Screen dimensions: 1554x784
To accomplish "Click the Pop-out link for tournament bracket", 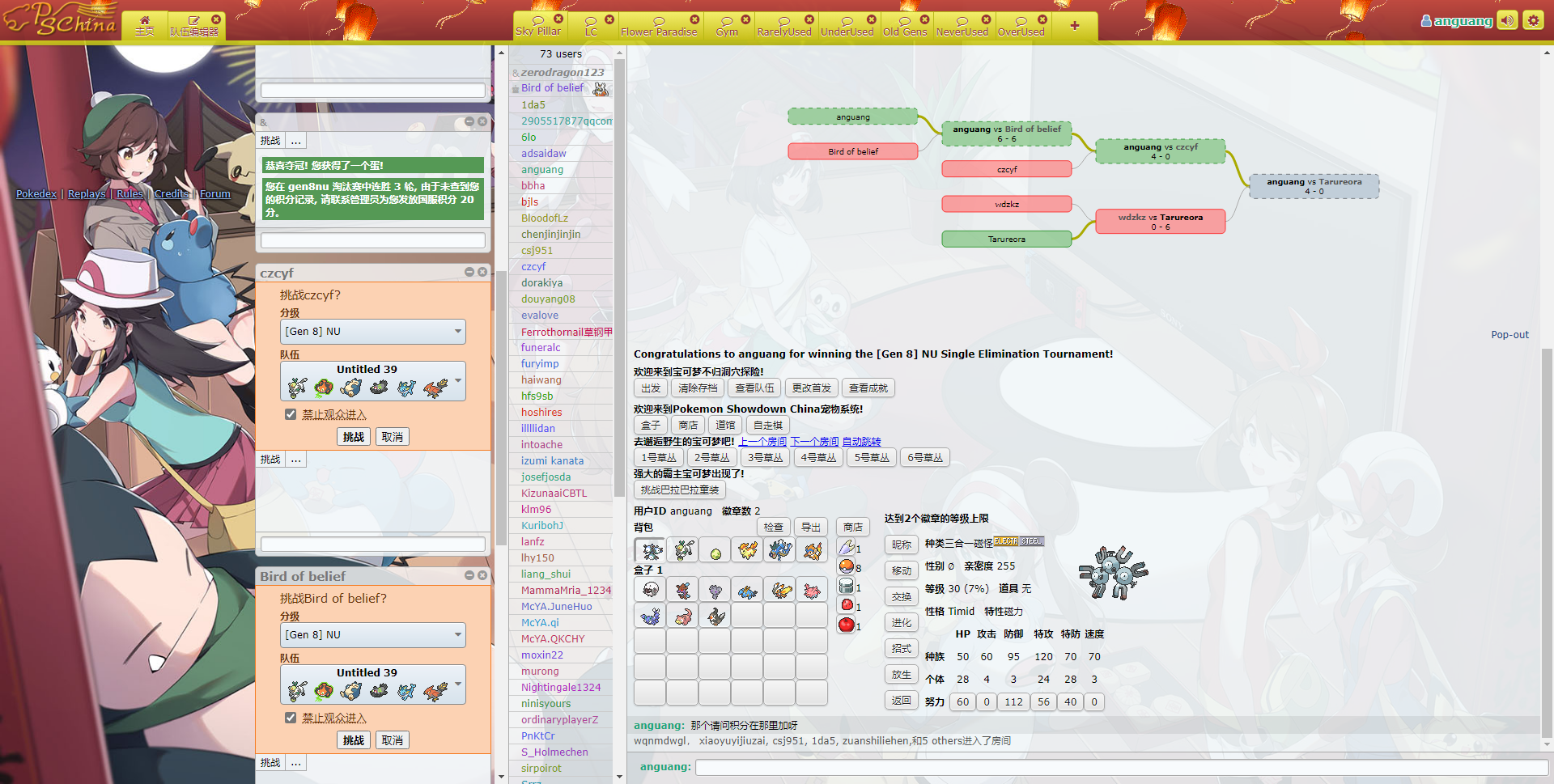I will point(1509,335).
